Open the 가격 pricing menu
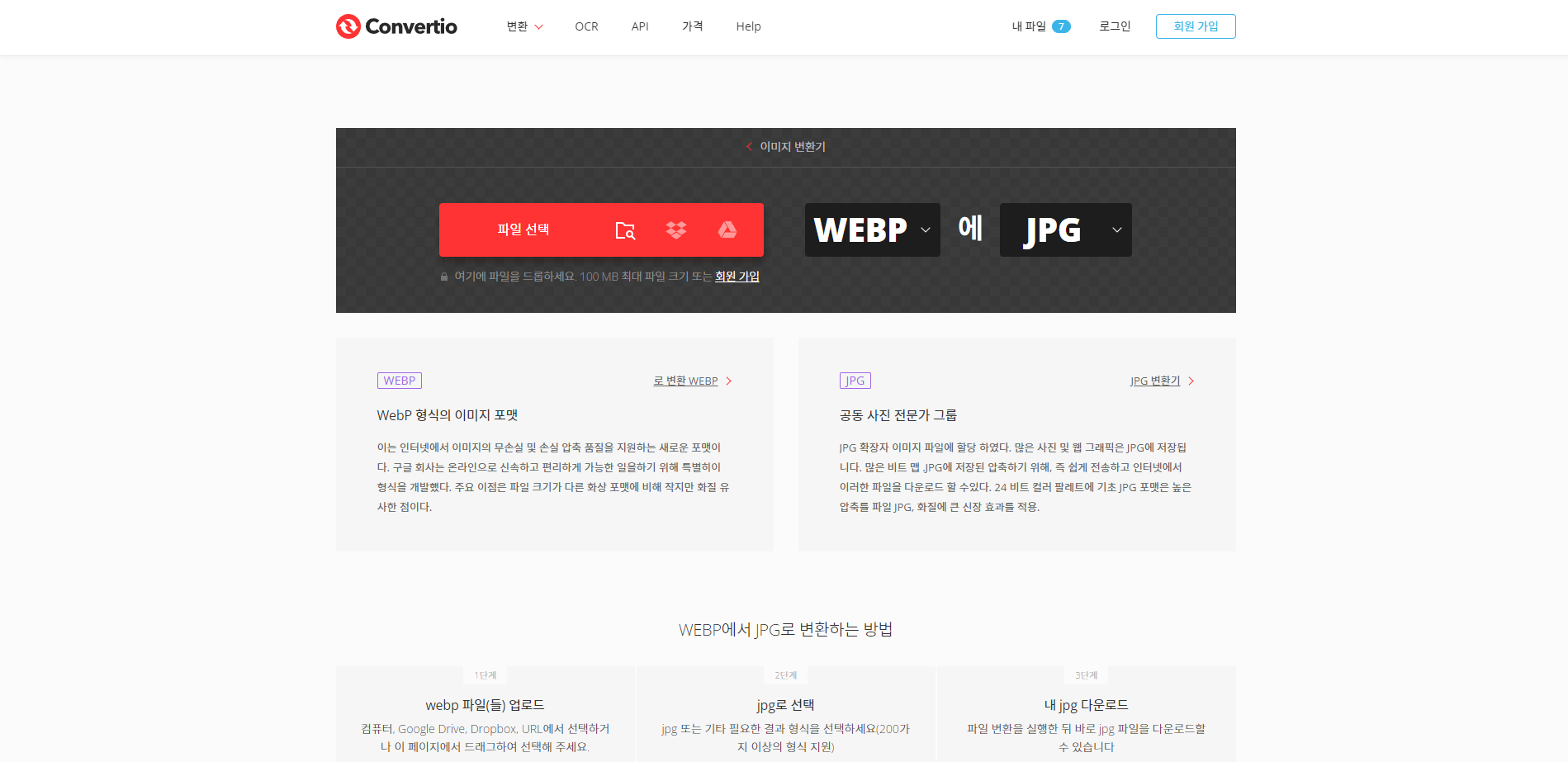Image resolution: width=1568 pixels, height=762 pixels. pyautogui.click(x=693, y=26)
